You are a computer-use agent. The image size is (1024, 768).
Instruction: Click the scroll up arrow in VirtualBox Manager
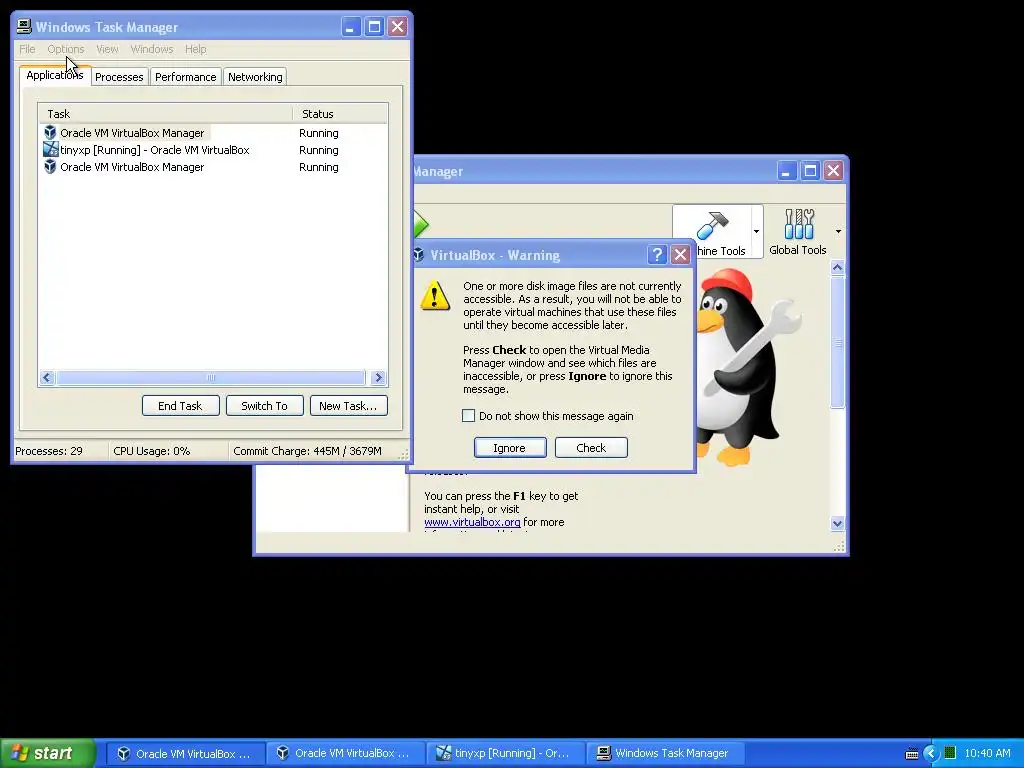tap(838, 267)
